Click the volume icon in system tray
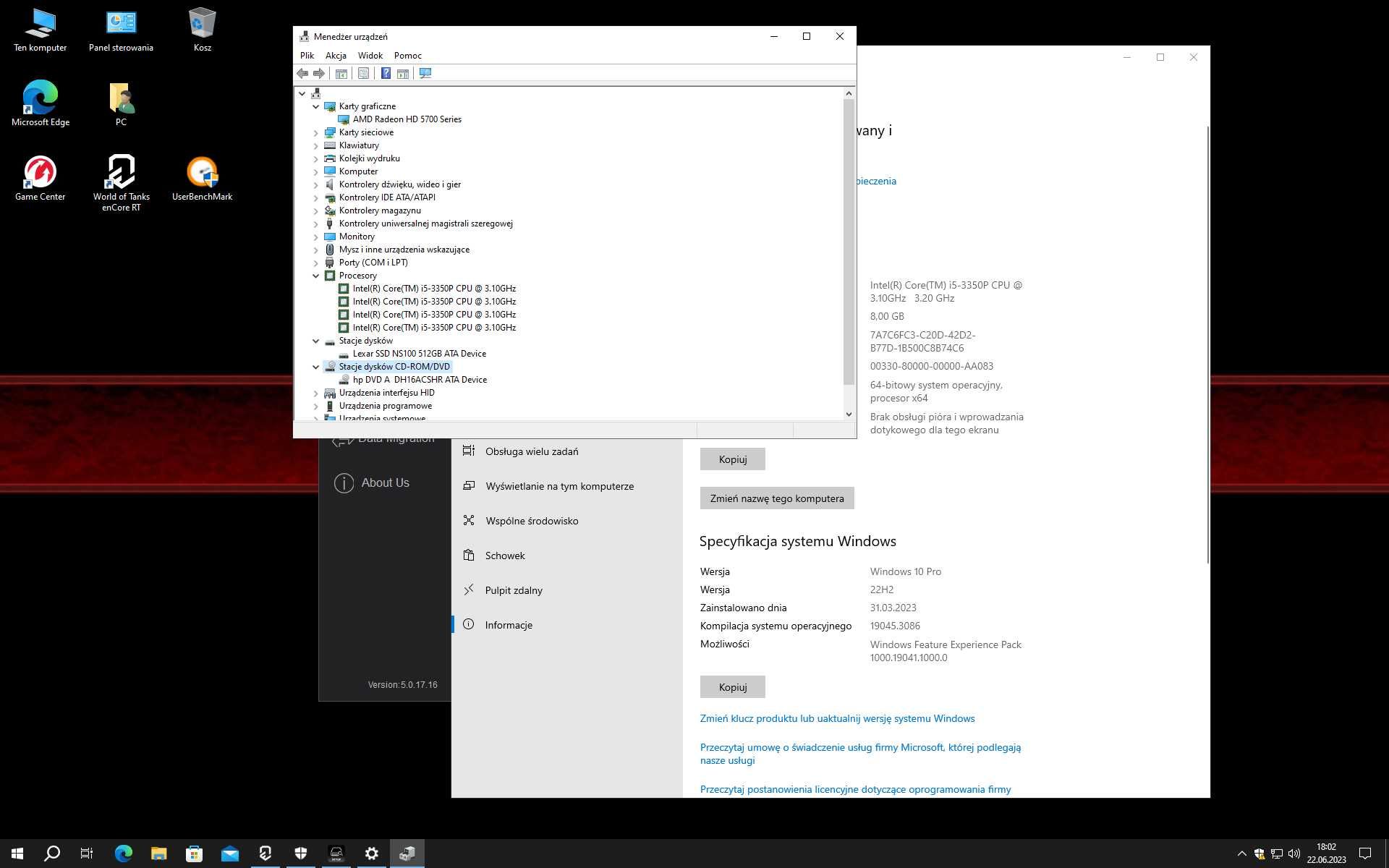 click(1294, 854)
